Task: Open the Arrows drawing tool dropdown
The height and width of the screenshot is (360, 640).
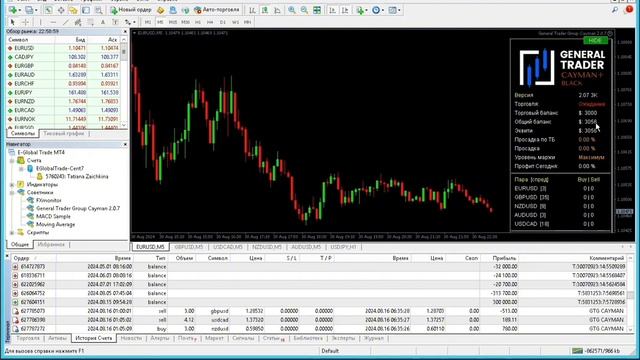Action: tap(130, 22)
